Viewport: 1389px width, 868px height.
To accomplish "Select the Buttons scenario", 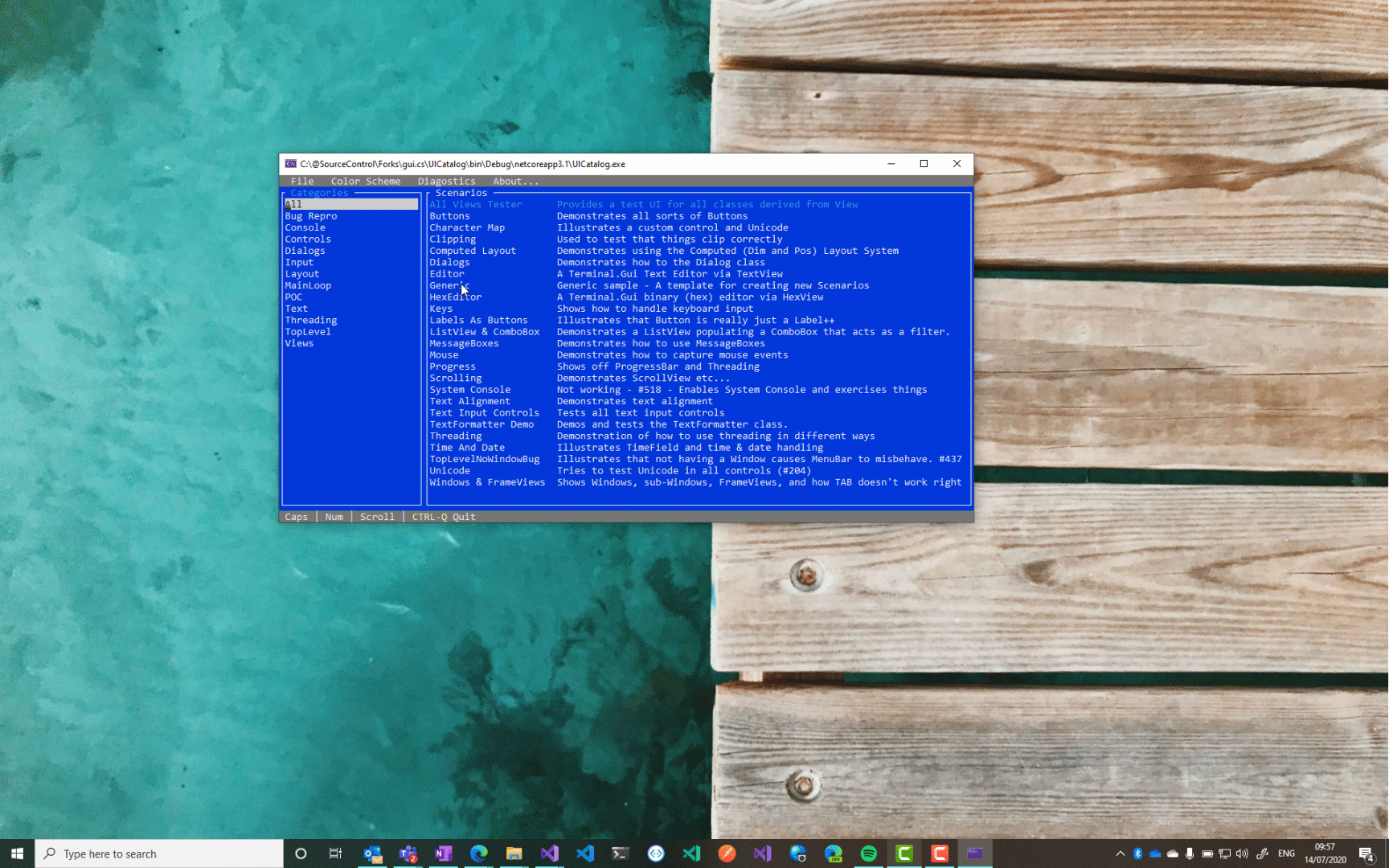I will 449,216.
